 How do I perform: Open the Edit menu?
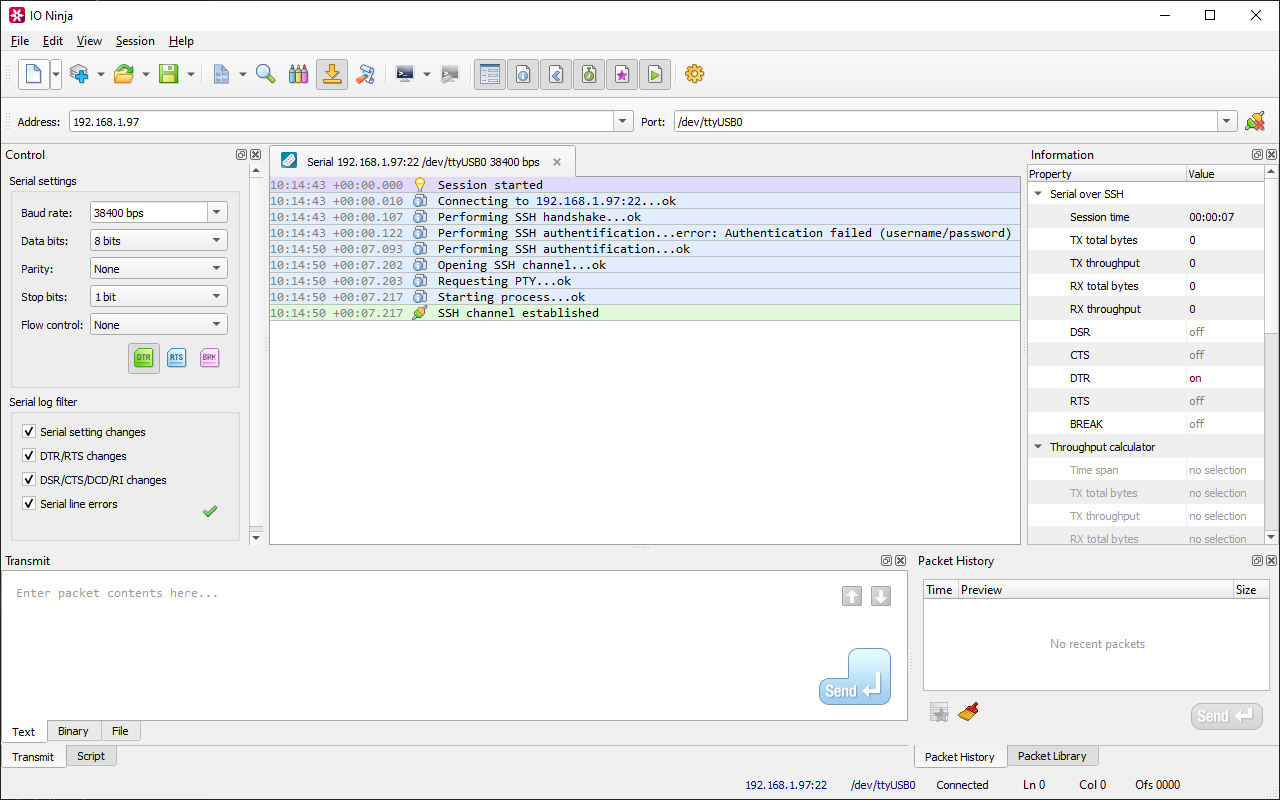53,41
